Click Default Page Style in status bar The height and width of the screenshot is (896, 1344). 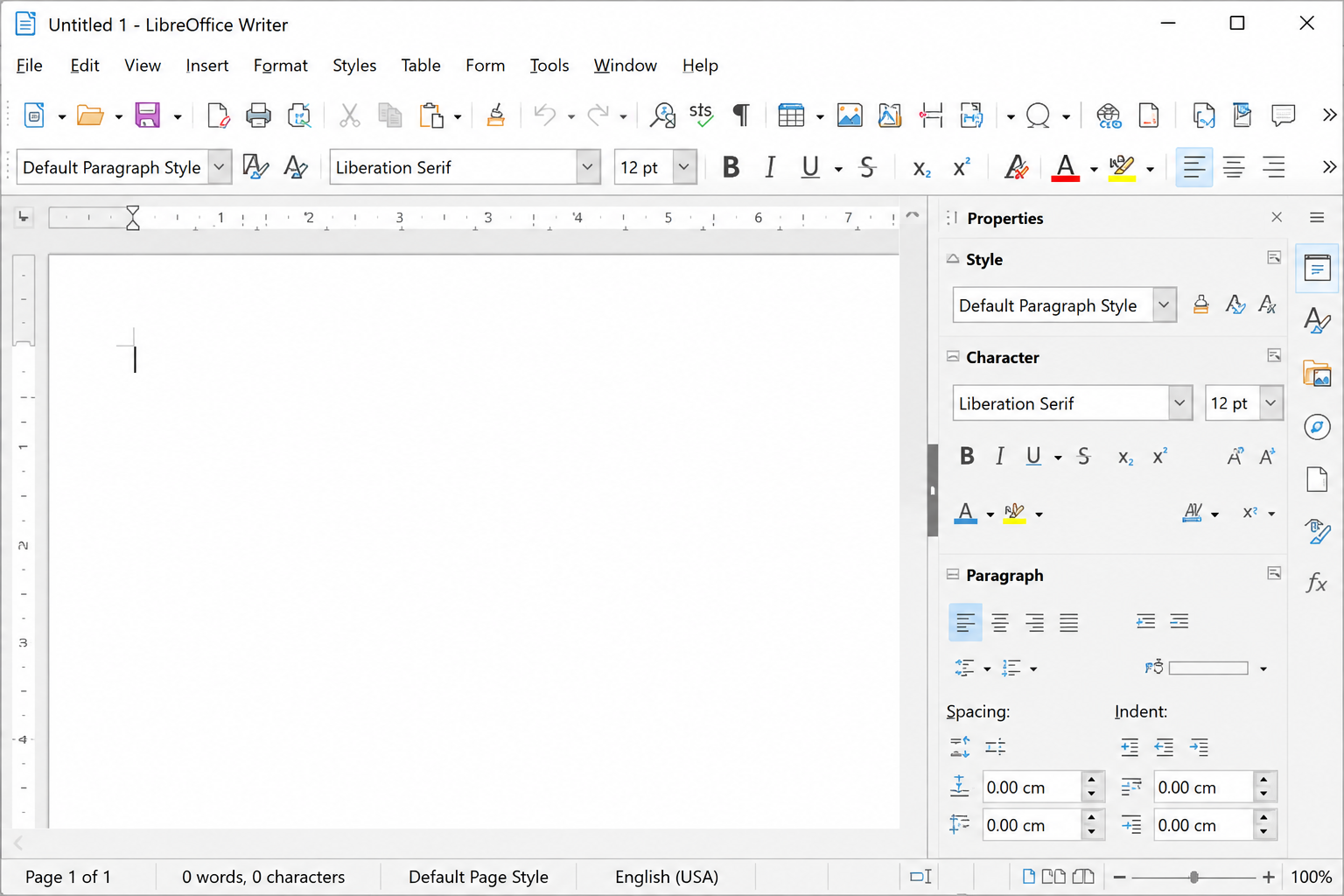(x=479, y=877)
